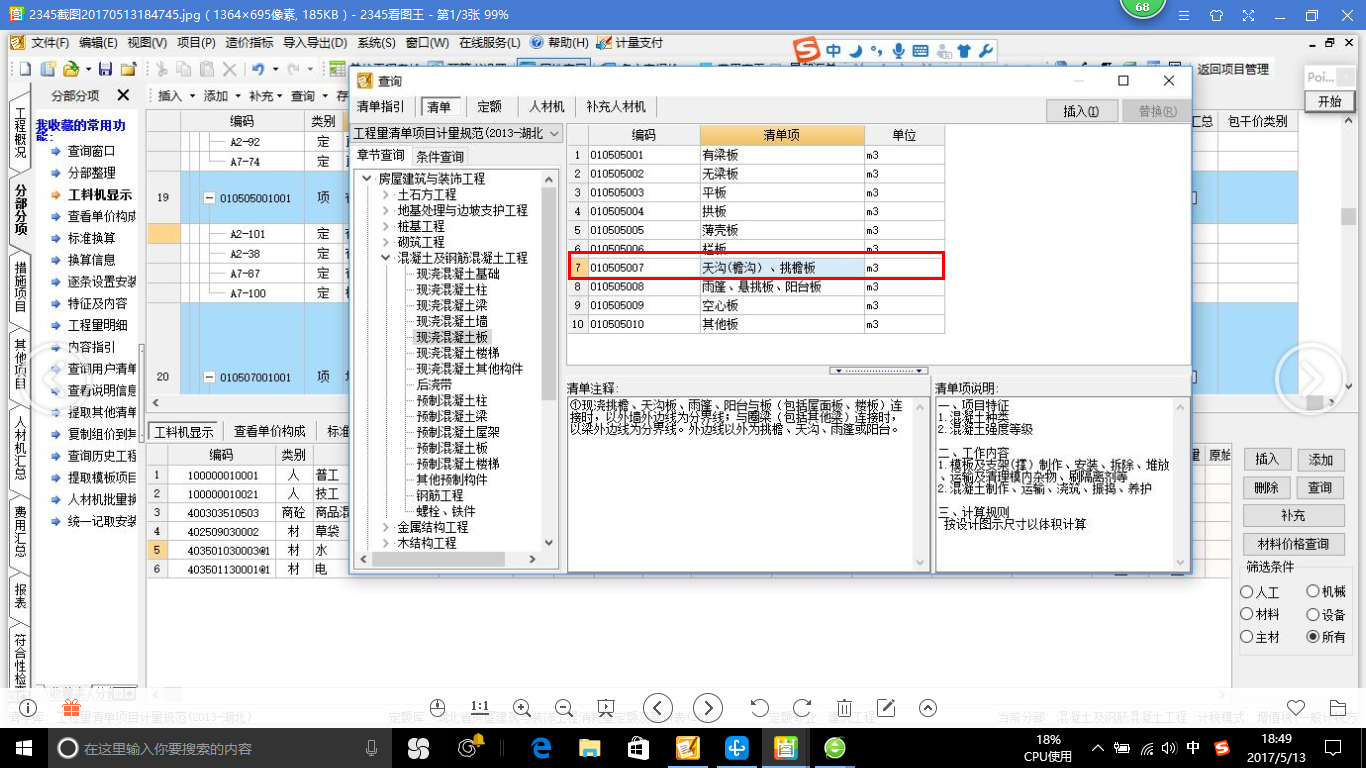The image size is (1366, 768).
Task: Click the Windows taskbar search box
Action: [x=220, y=748]
